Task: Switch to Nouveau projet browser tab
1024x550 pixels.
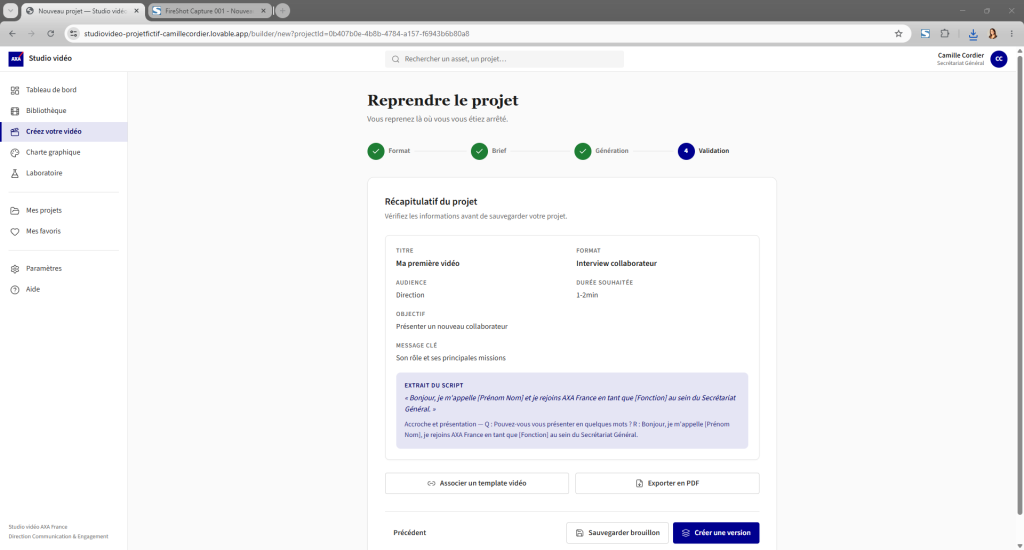Action: (x=82, y=11)
